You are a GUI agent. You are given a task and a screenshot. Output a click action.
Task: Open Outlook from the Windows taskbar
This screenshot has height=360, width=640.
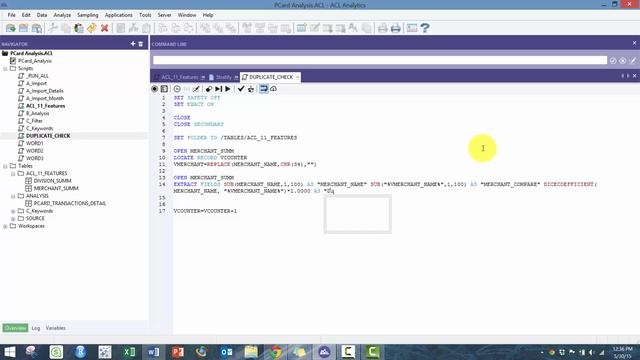coord(226,352)
